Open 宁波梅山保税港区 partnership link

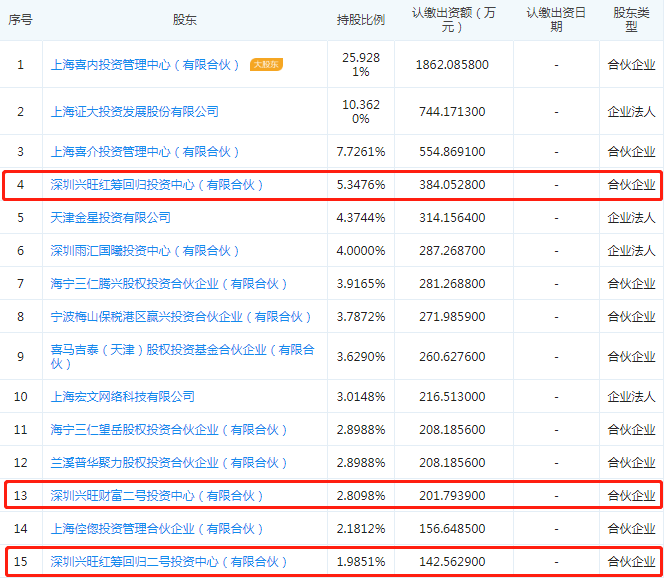click(180, 317)
